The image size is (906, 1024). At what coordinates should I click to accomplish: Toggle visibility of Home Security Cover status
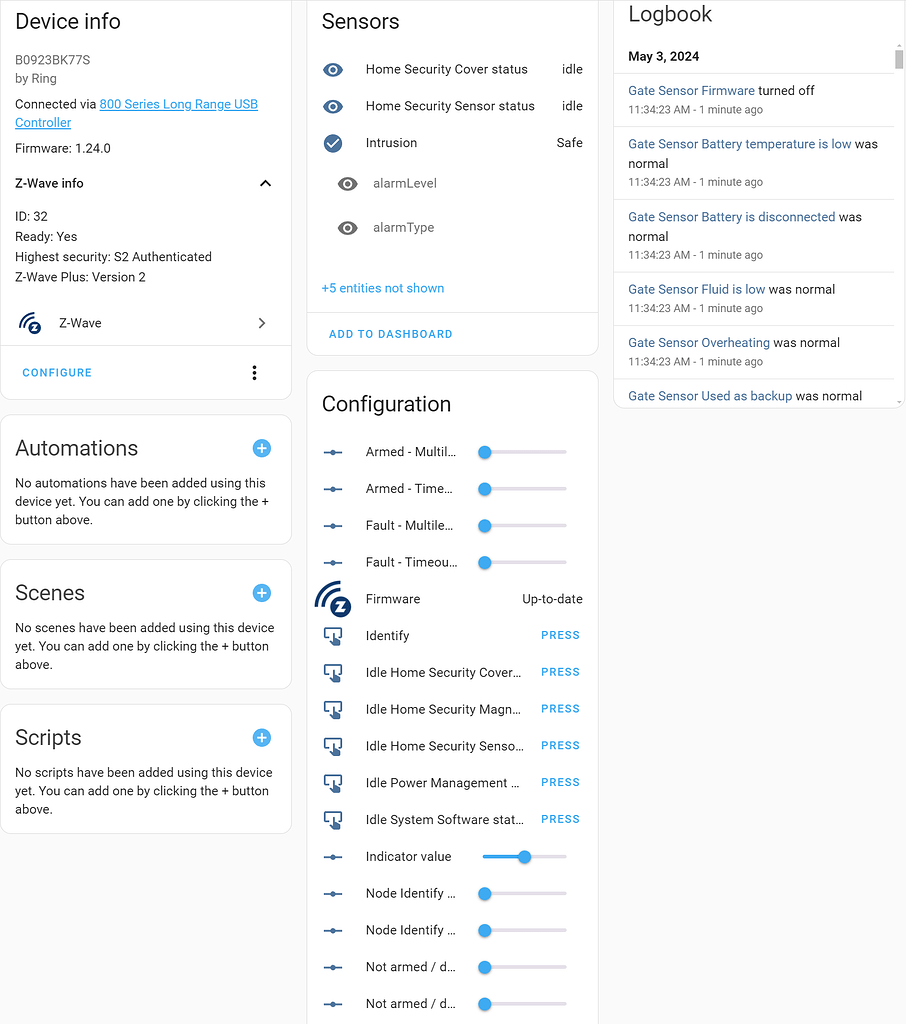pos(332,69)
